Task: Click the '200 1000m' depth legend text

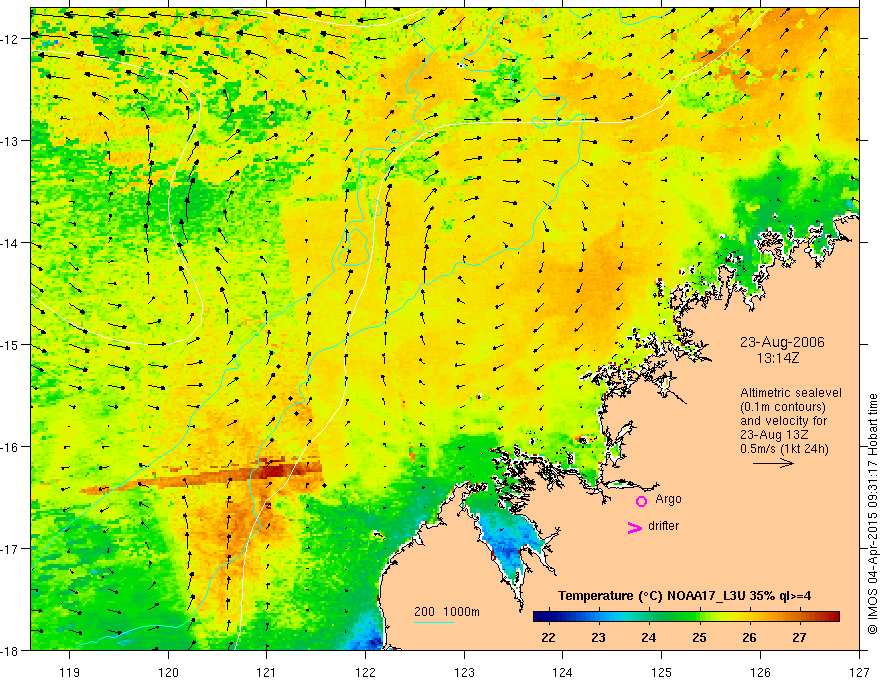Action: tap(447, 612)
